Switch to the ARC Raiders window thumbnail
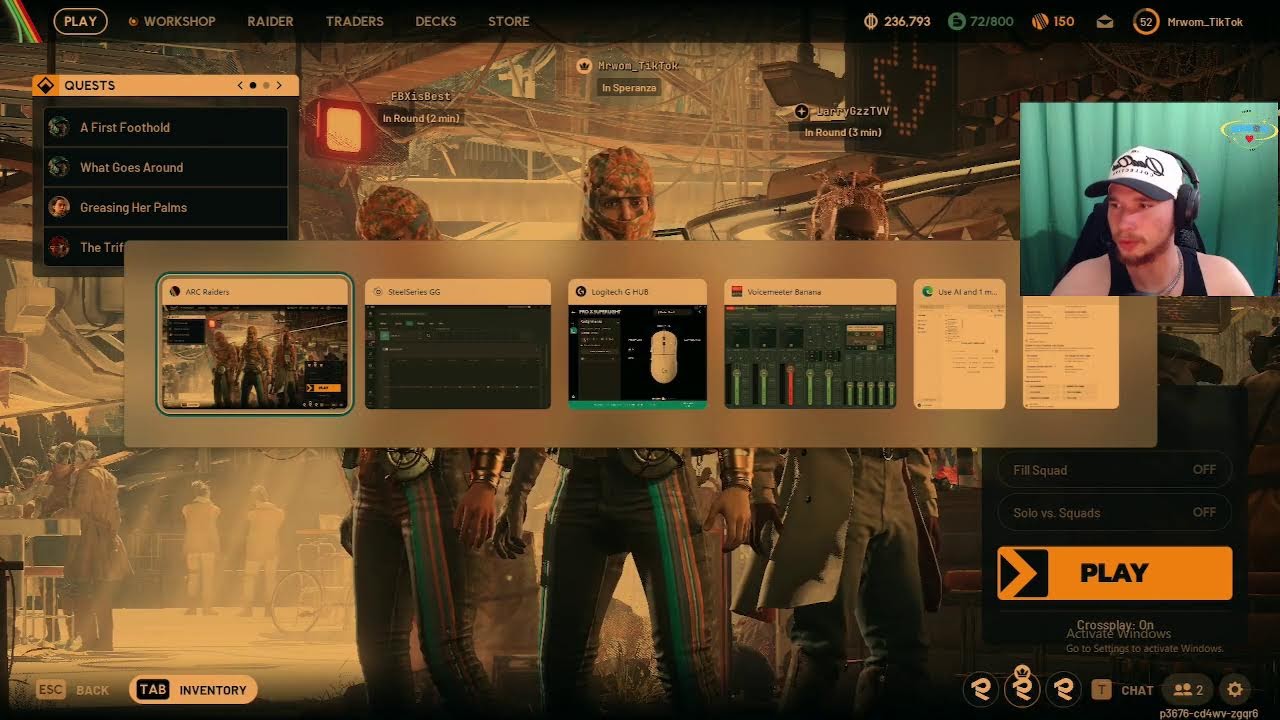This screenshot has height=720, width=1280. pos(255,344)
